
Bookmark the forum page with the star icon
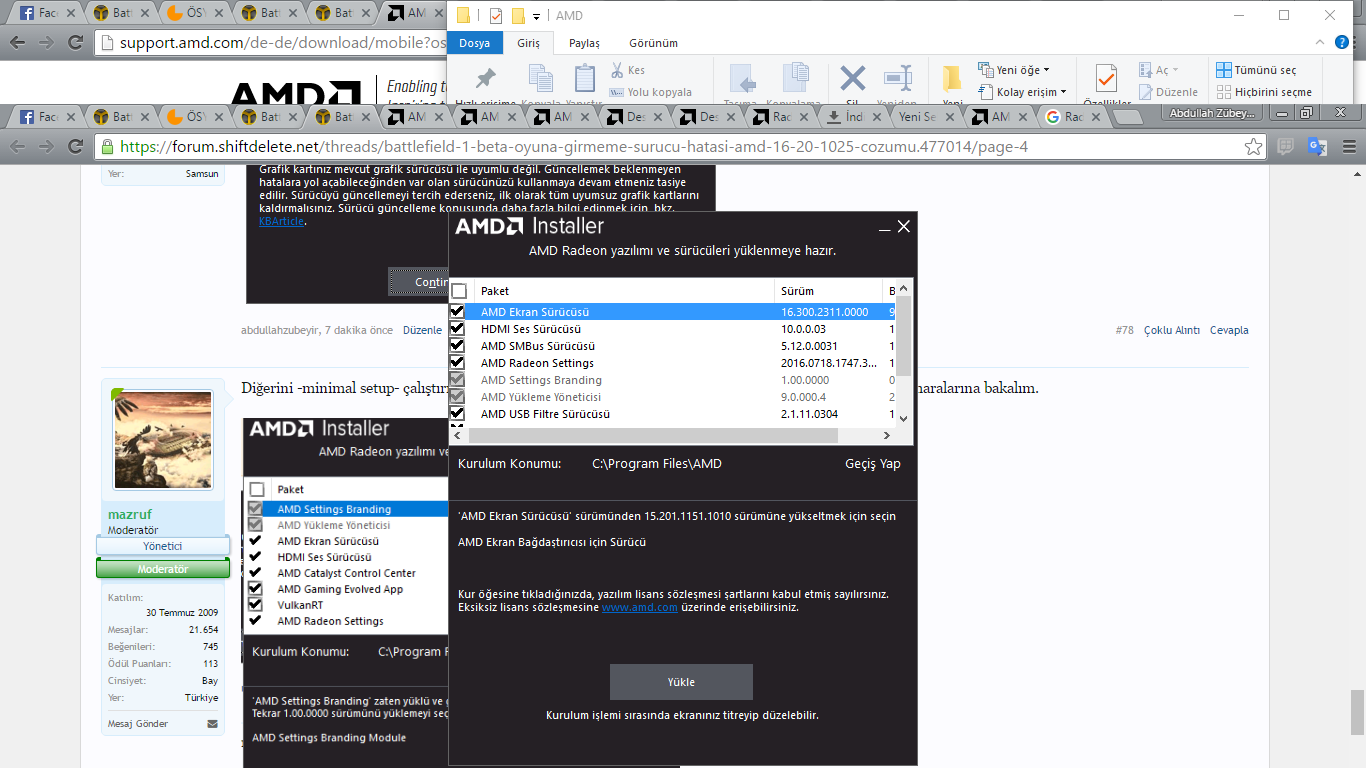coord(1253,147)
